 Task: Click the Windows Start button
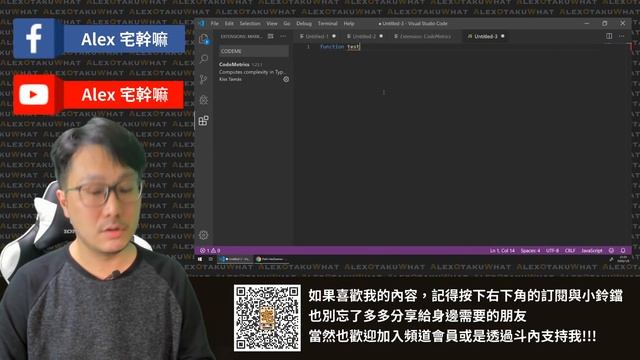pyautogui.click(x=200, y=259)
